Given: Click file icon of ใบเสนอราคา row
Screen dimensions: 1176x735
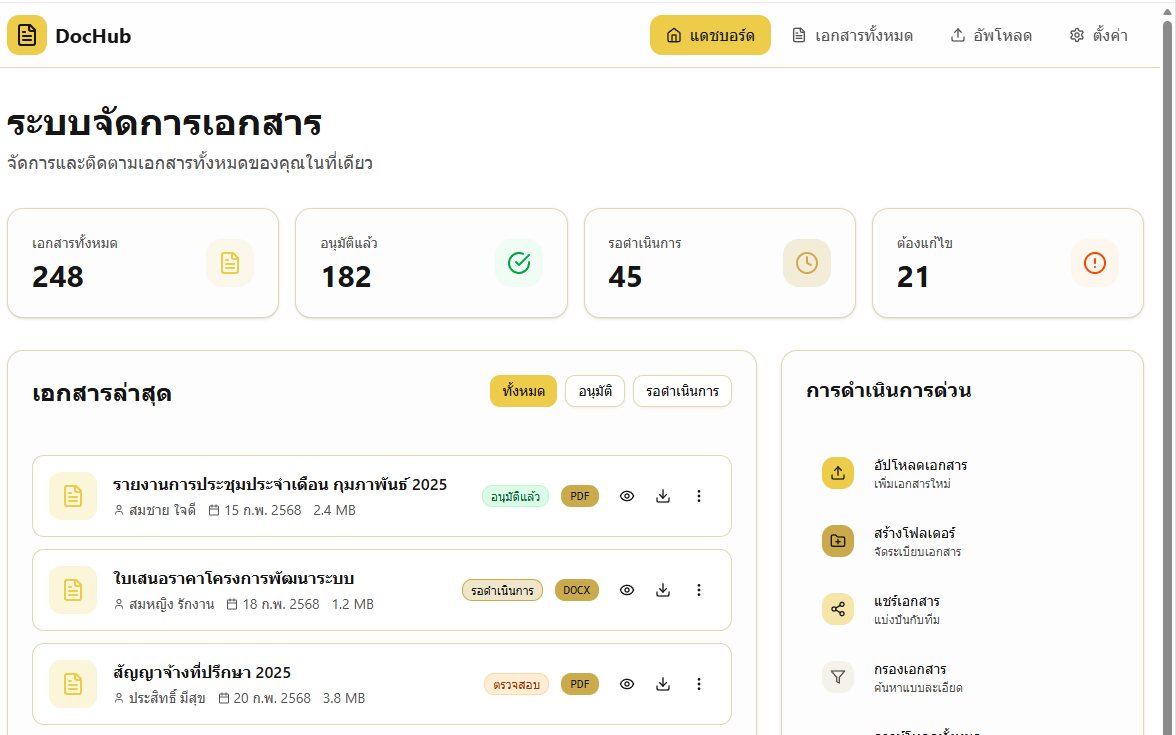Looking at the screenshot, I should click(73, 590).
